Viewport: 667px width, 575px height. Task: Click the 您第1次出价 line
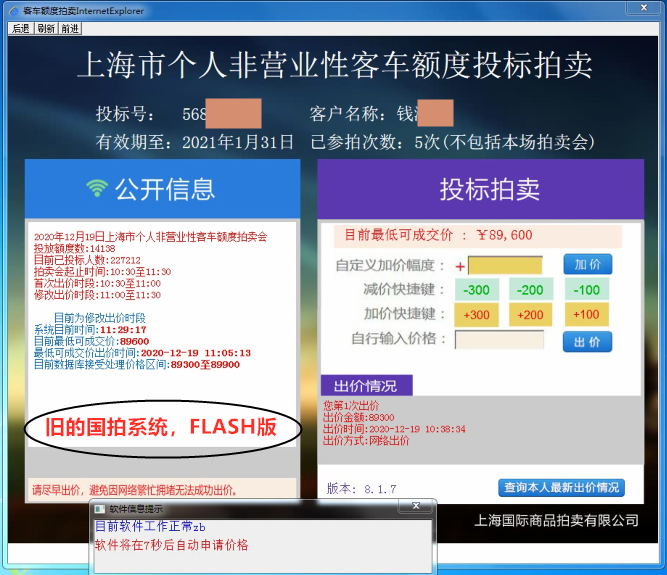point(351,405)
